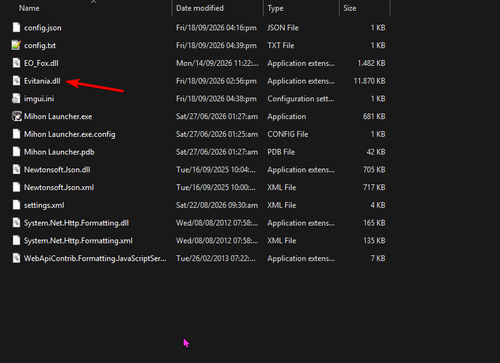Click the Mihon Launcher.exe application icon
The height and width of the screenshot is (363, 500).
click(16, 116)
